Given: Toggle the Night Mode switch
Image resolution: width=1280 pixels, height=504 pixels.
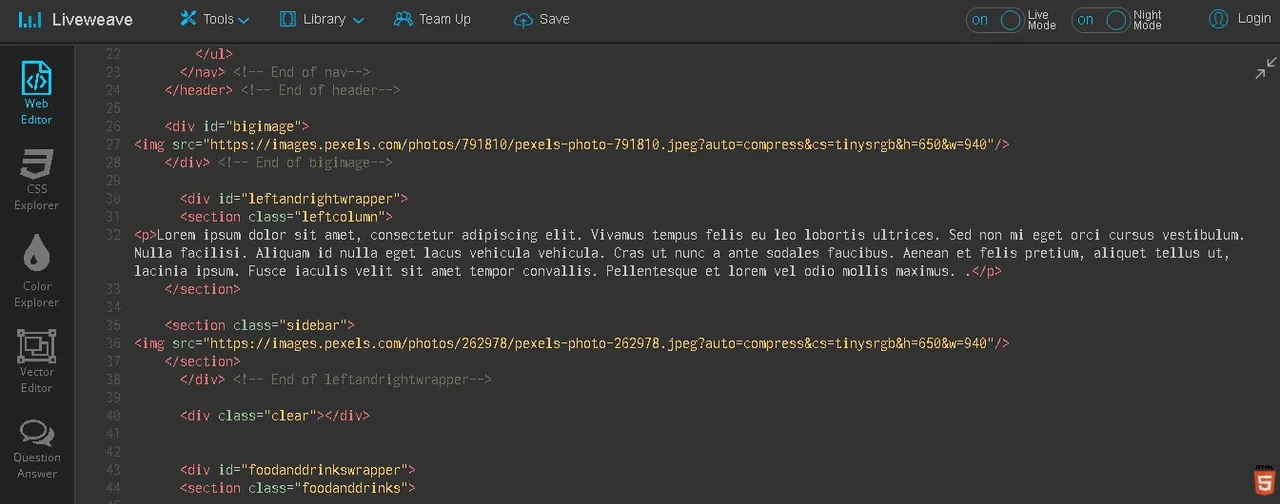Looking at the screenshot, I should pos(1100,20).
